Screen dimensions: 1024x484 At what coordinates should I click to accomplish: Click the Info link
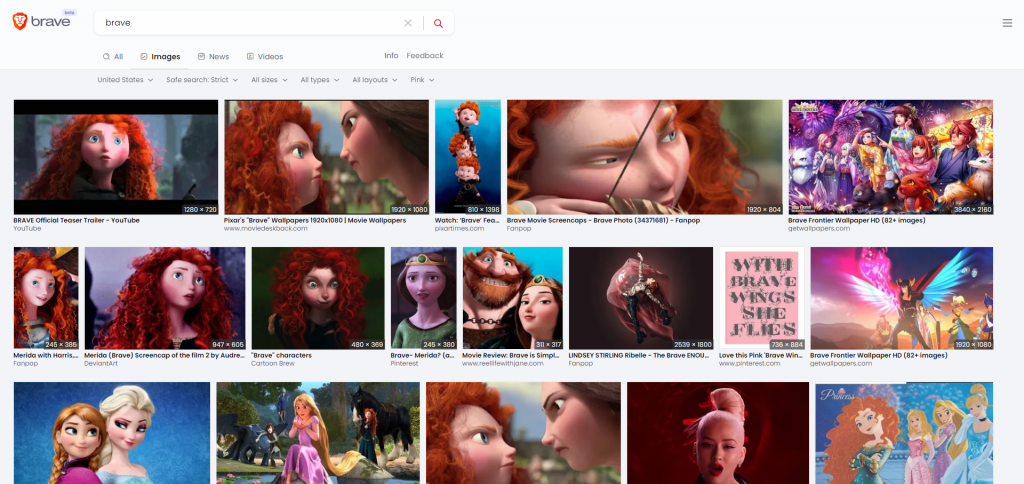(x=391, y=56)
